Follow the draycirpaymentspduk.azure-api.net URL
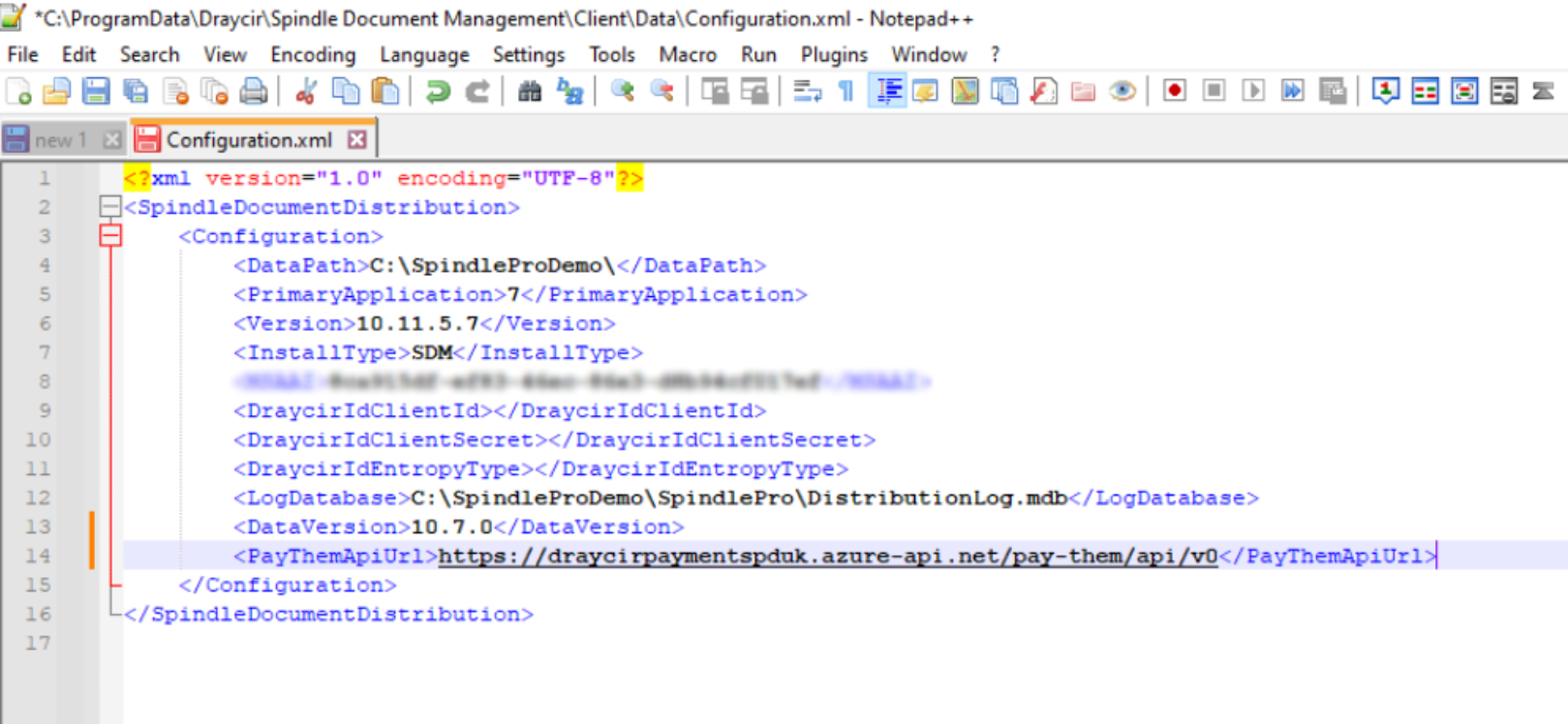The image size is (1568, 724). 828,556
